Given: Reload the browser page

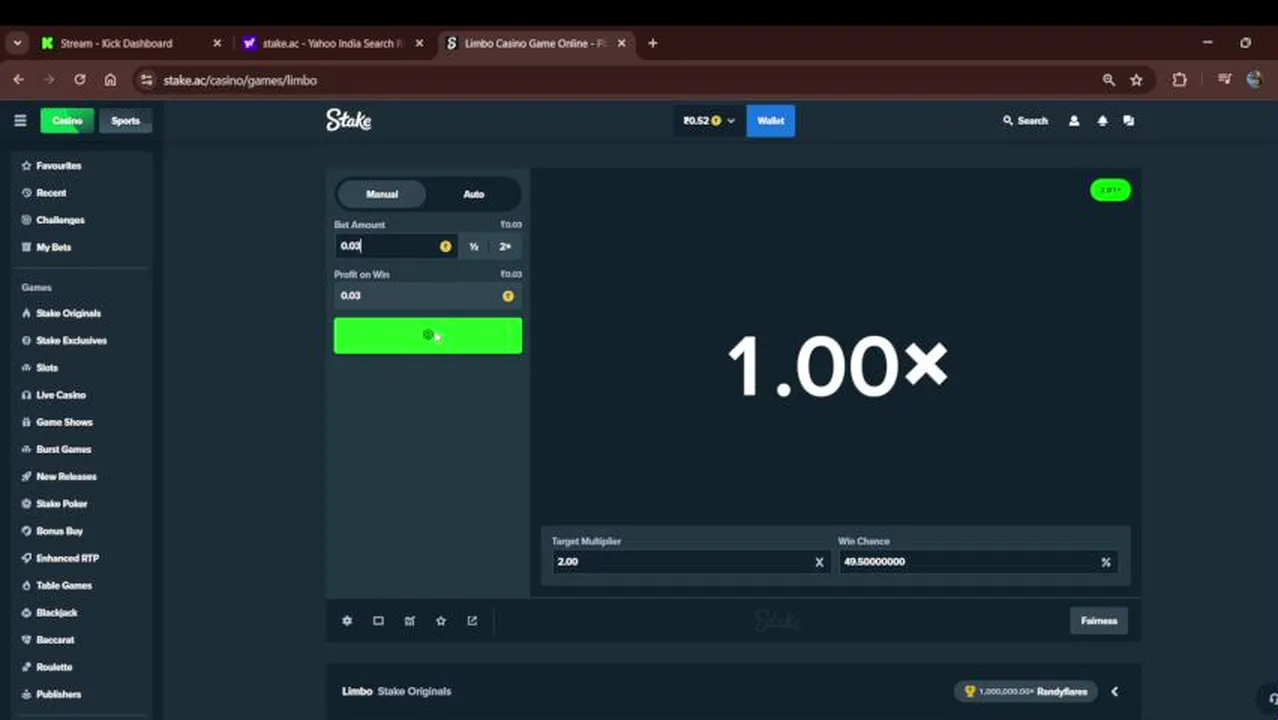Looking at the screenshot, I should (79, 80).
